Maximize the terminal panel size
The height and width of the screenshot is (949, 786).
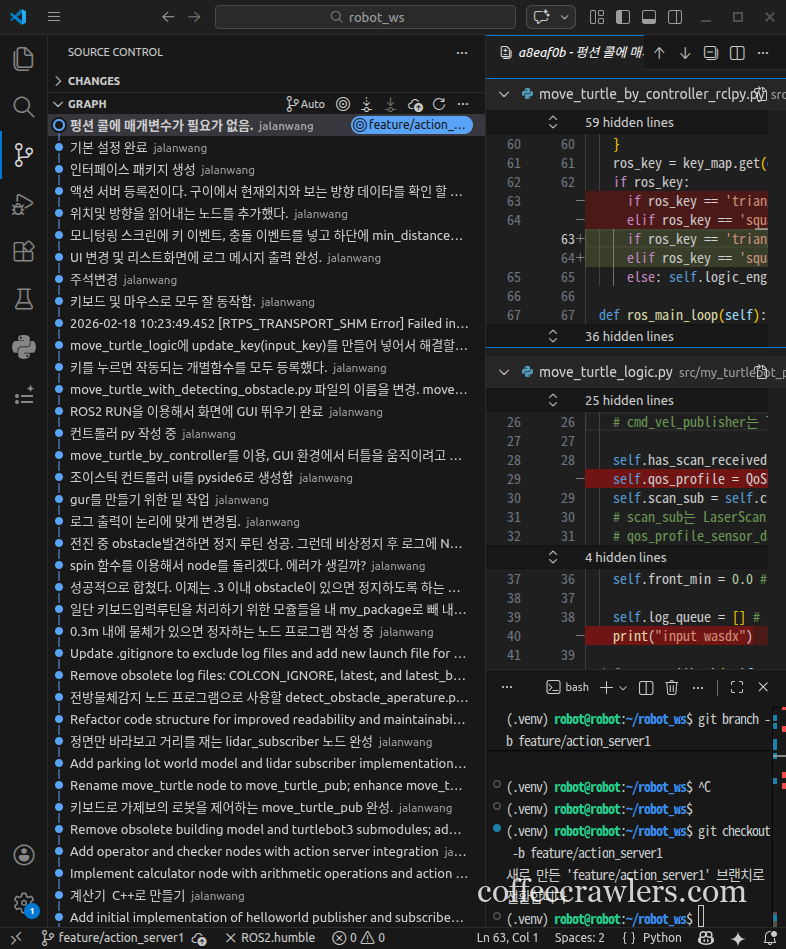click(737, 687)
